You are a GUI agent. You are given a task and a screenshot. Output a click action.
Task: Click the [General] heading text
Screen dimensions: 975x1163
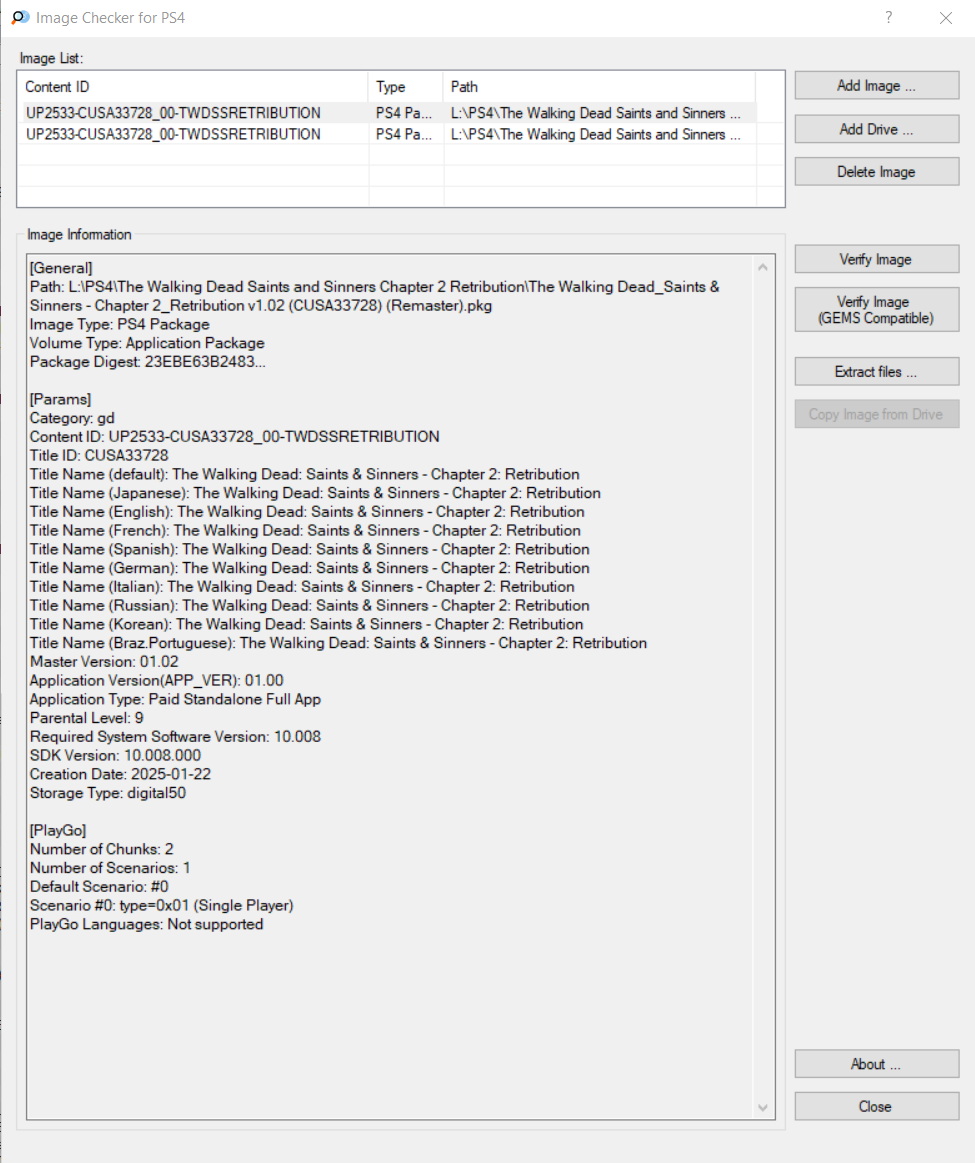click(61, 268)
